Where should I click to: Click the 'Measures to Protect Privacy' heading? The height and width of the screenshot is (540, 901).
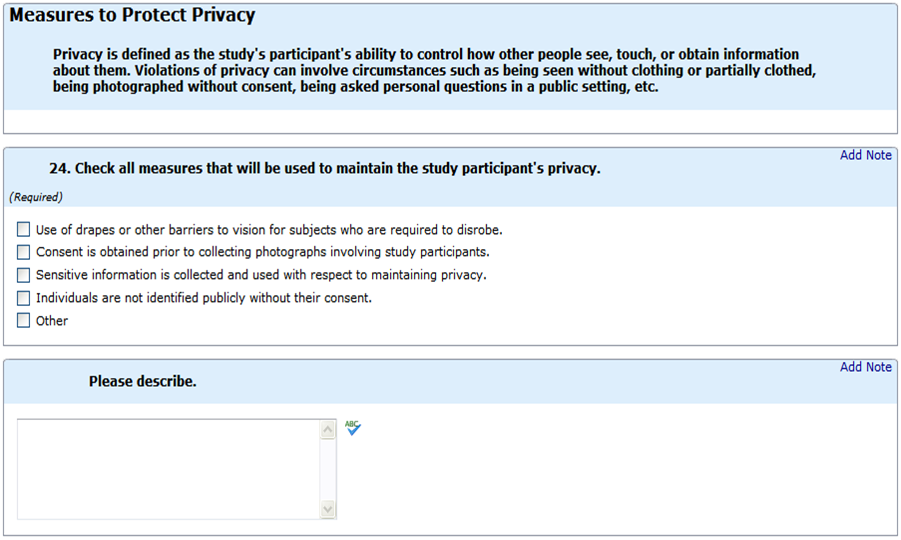(x=132, y=16)
